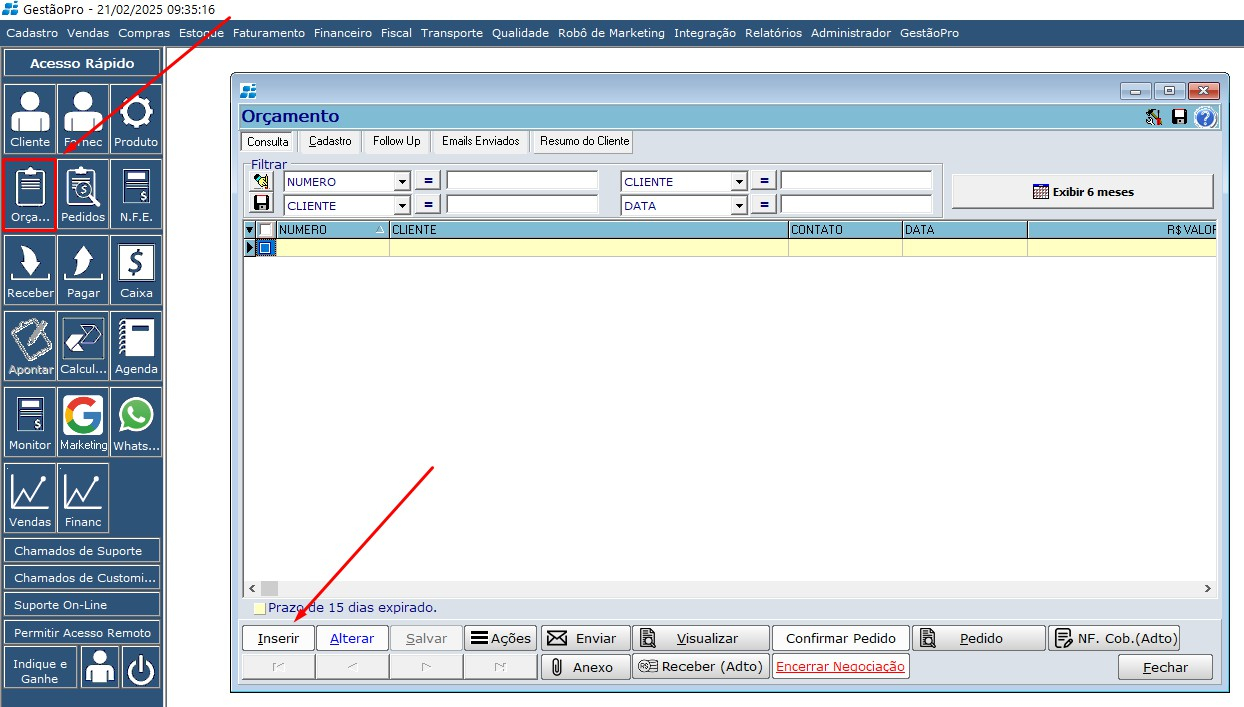Open the Relatórios menu

(773, 33)
